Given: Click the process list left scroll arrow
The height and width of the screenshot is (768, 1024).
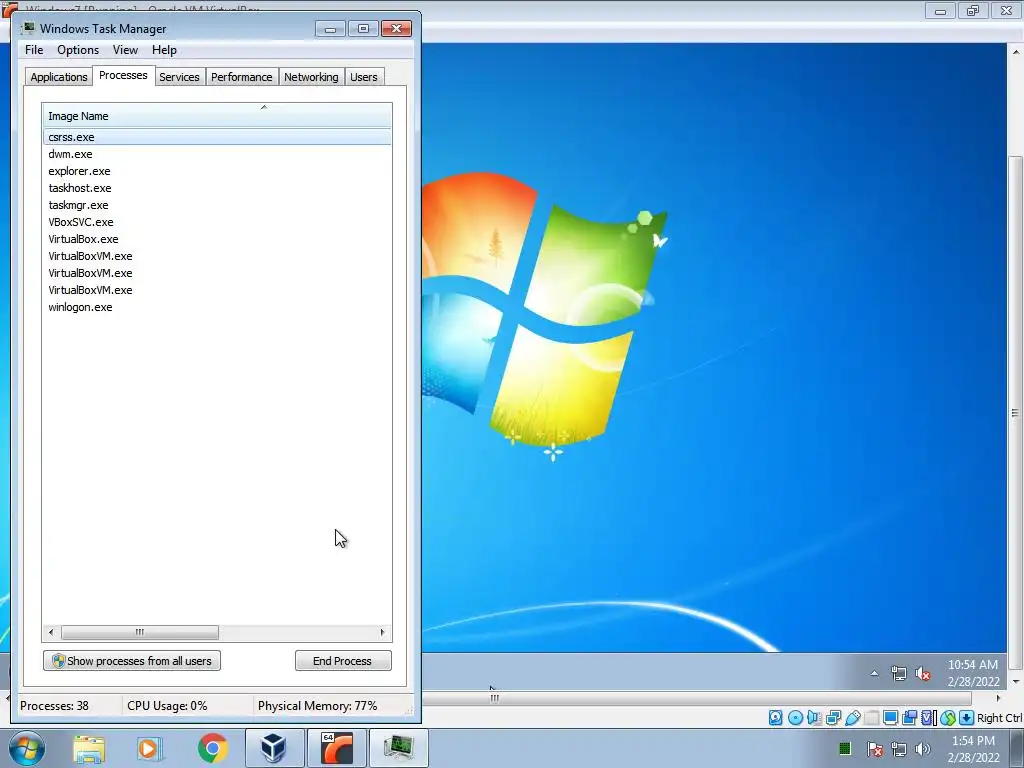Looking at the screenshot, I should click(x=51, y=632).
